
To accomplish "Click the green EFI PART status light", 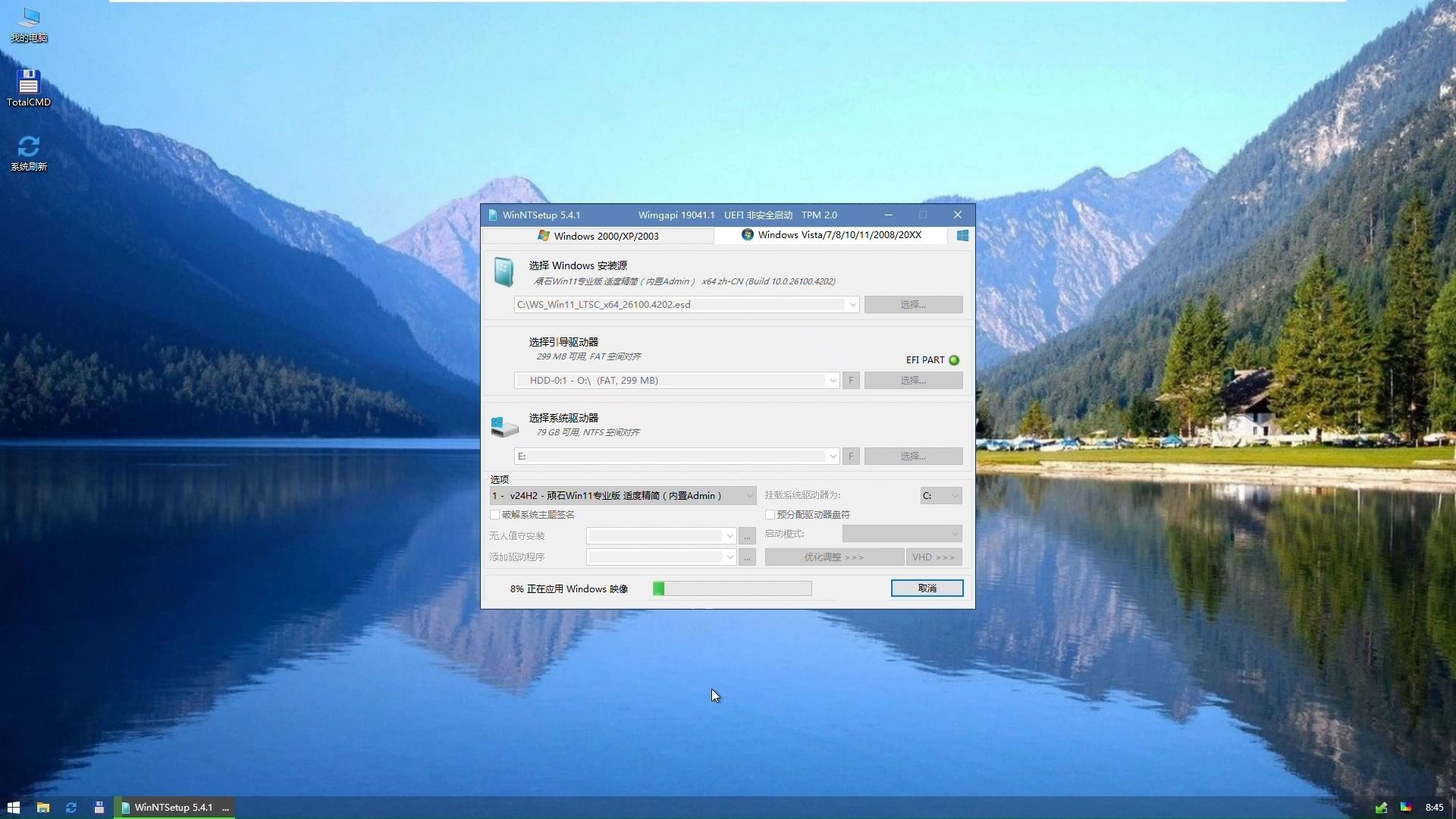I will pos(954,360).
